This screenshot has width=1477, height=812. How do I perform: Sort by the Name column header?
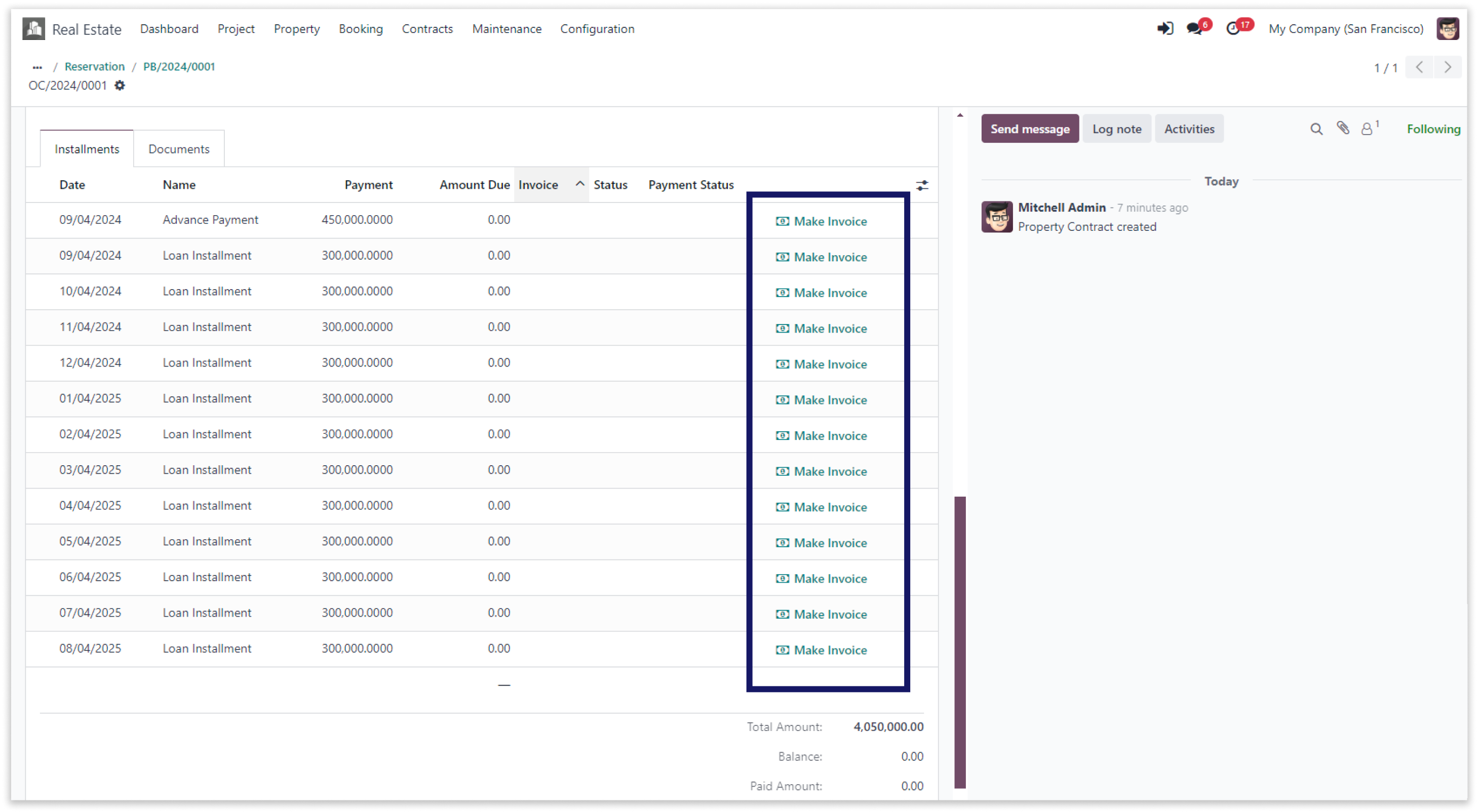(179, 184)
